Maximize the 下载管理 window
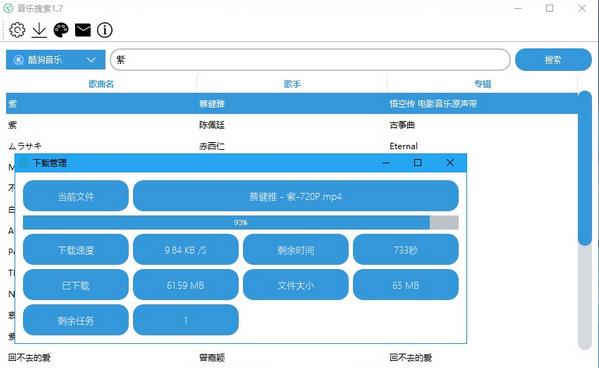 click(x=418, y=163)
